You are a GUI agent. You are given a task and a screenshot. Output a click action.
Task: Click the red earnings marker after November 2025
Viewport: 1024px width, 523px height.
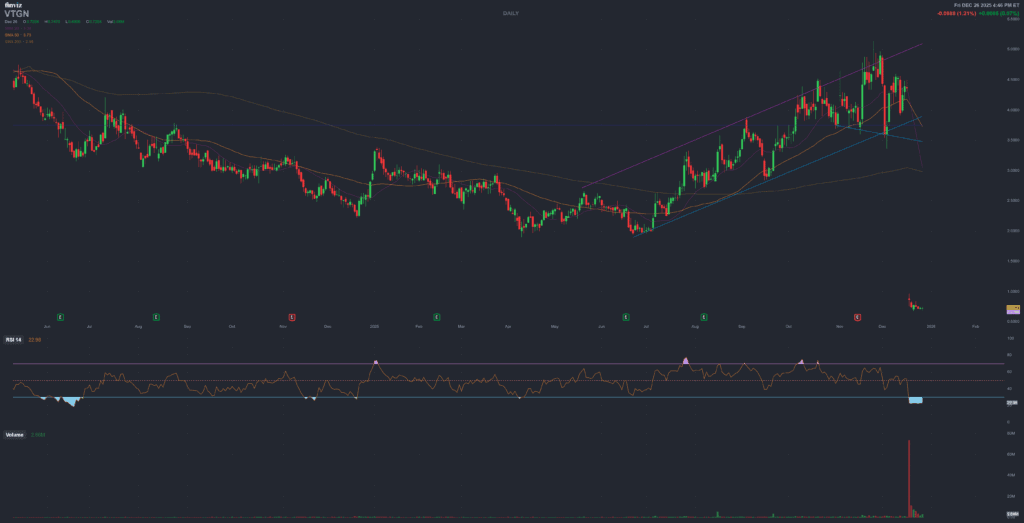[857, 316]
